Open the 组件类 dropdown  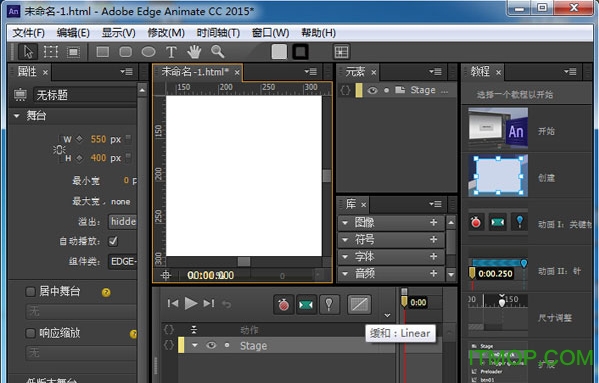[123, 262]
